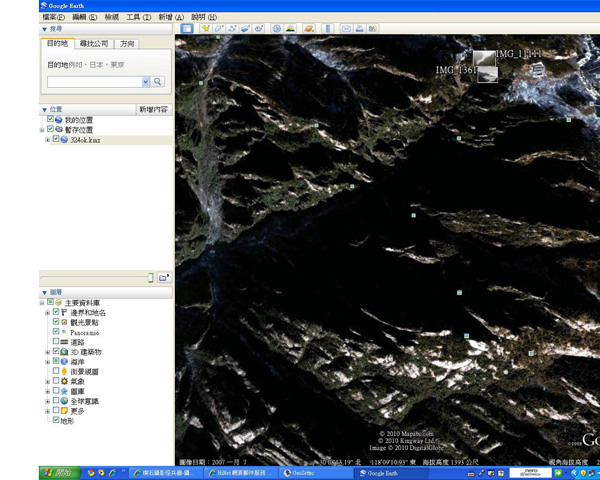Open the IMG_1361 photo thumbnail on map
This screenshot has width=600, height=480.
pos(484,74)
